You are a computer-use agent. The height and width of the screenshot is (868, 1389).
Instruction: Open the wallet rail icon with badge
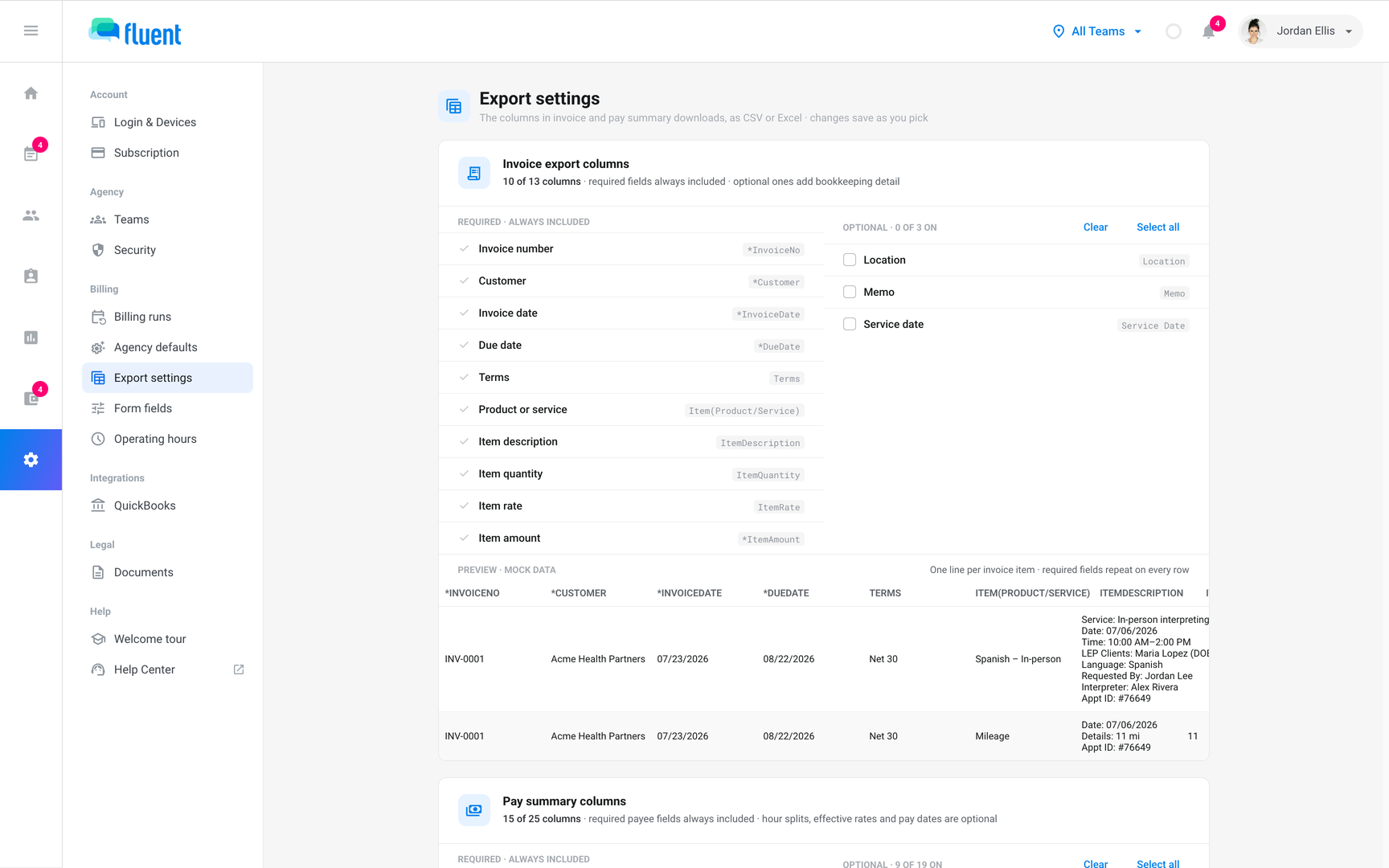click(31, 399)
